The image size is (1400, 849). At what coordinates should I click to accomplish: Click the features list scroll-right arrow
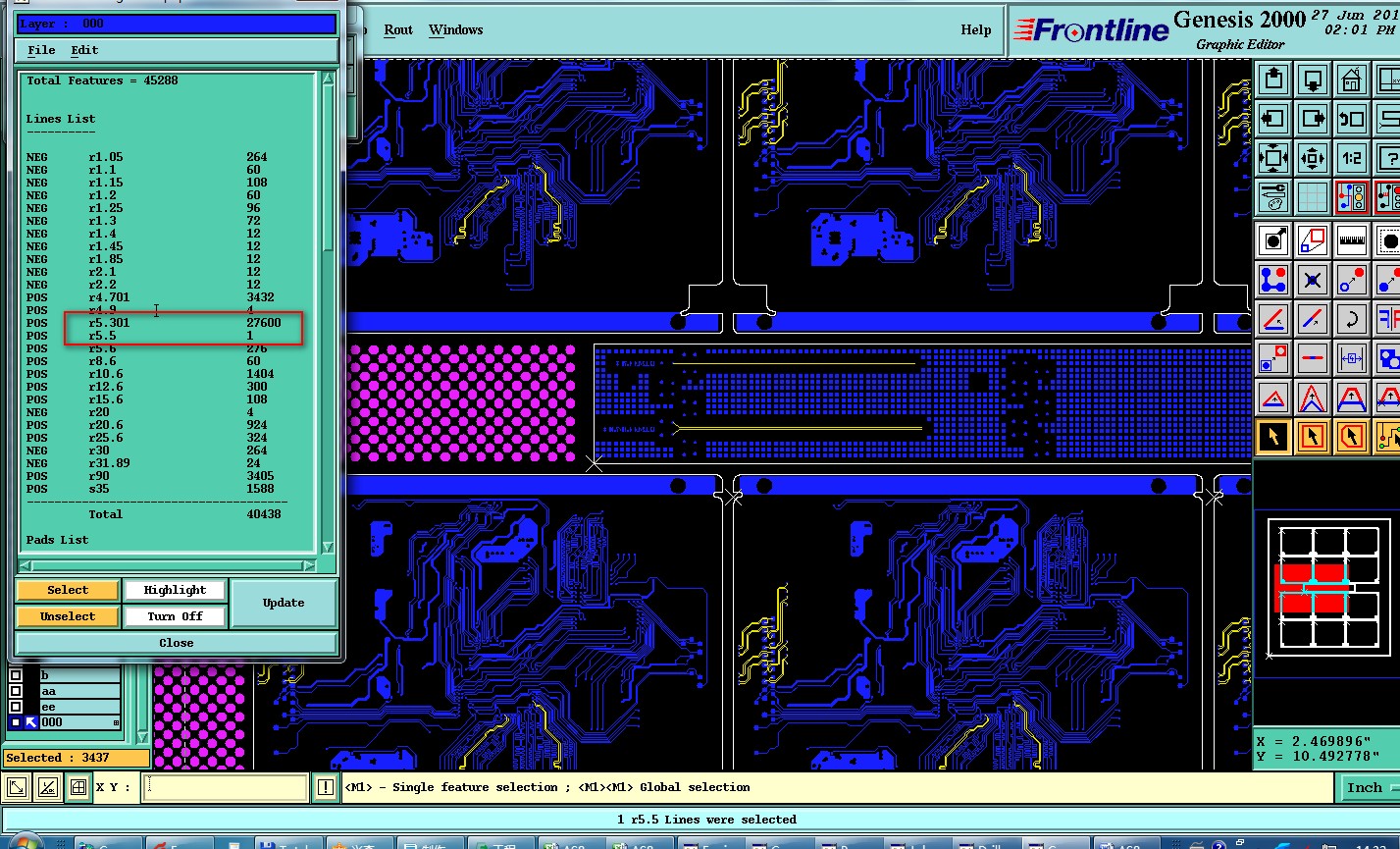point(310,565)
